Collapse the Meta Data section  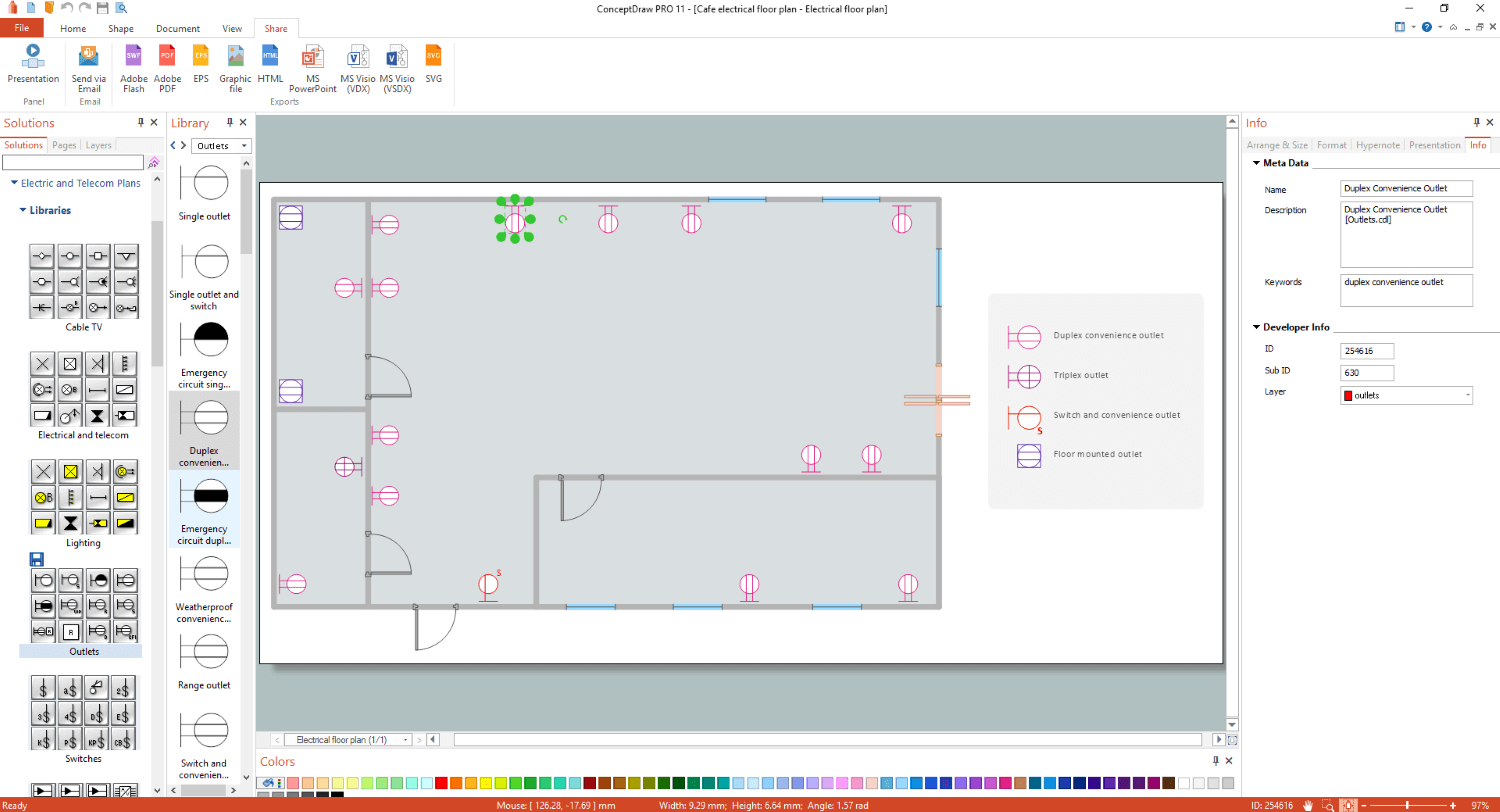pos(1256,163)
